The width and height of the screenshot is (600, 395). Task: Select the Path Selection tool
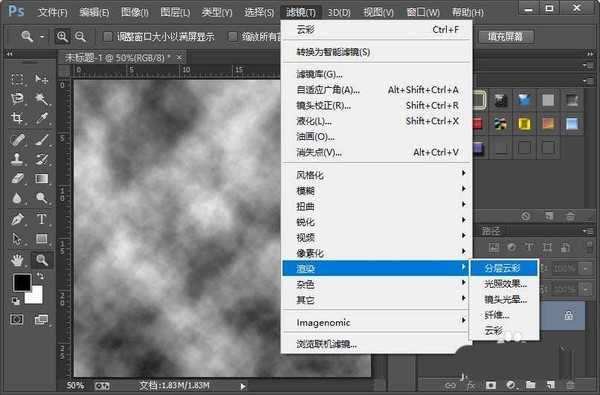(17, 239)
